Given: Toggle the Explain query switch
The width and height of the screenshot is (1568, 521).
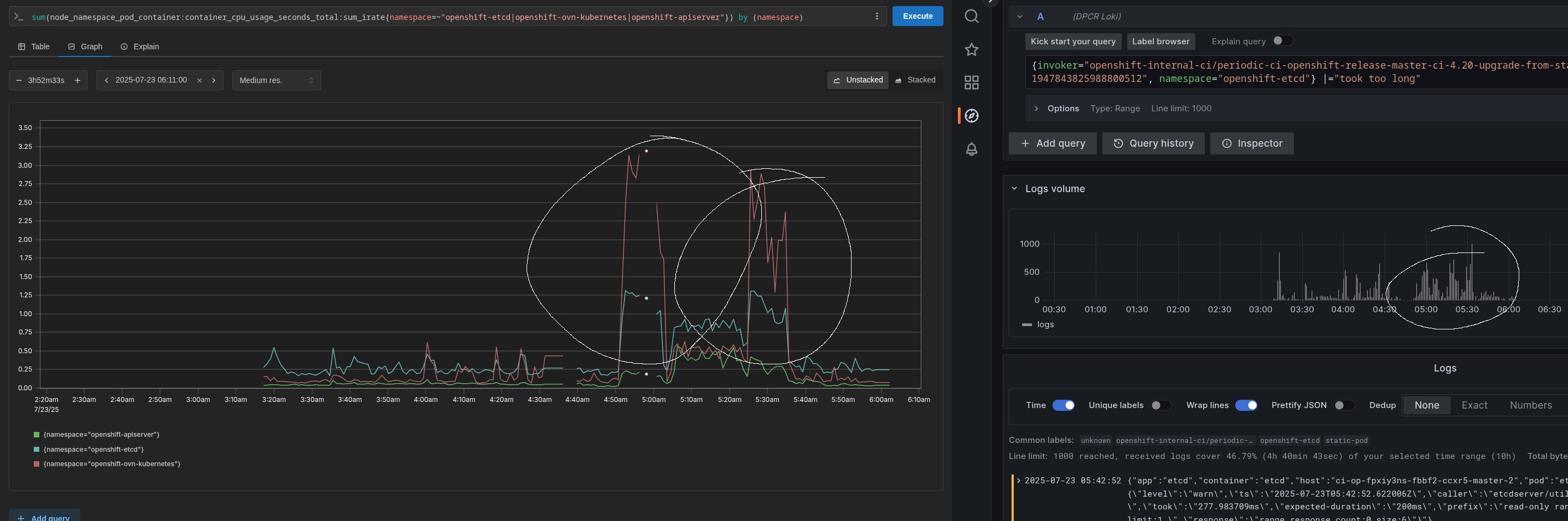Looking at the screenshot, I should point(1282,41).
